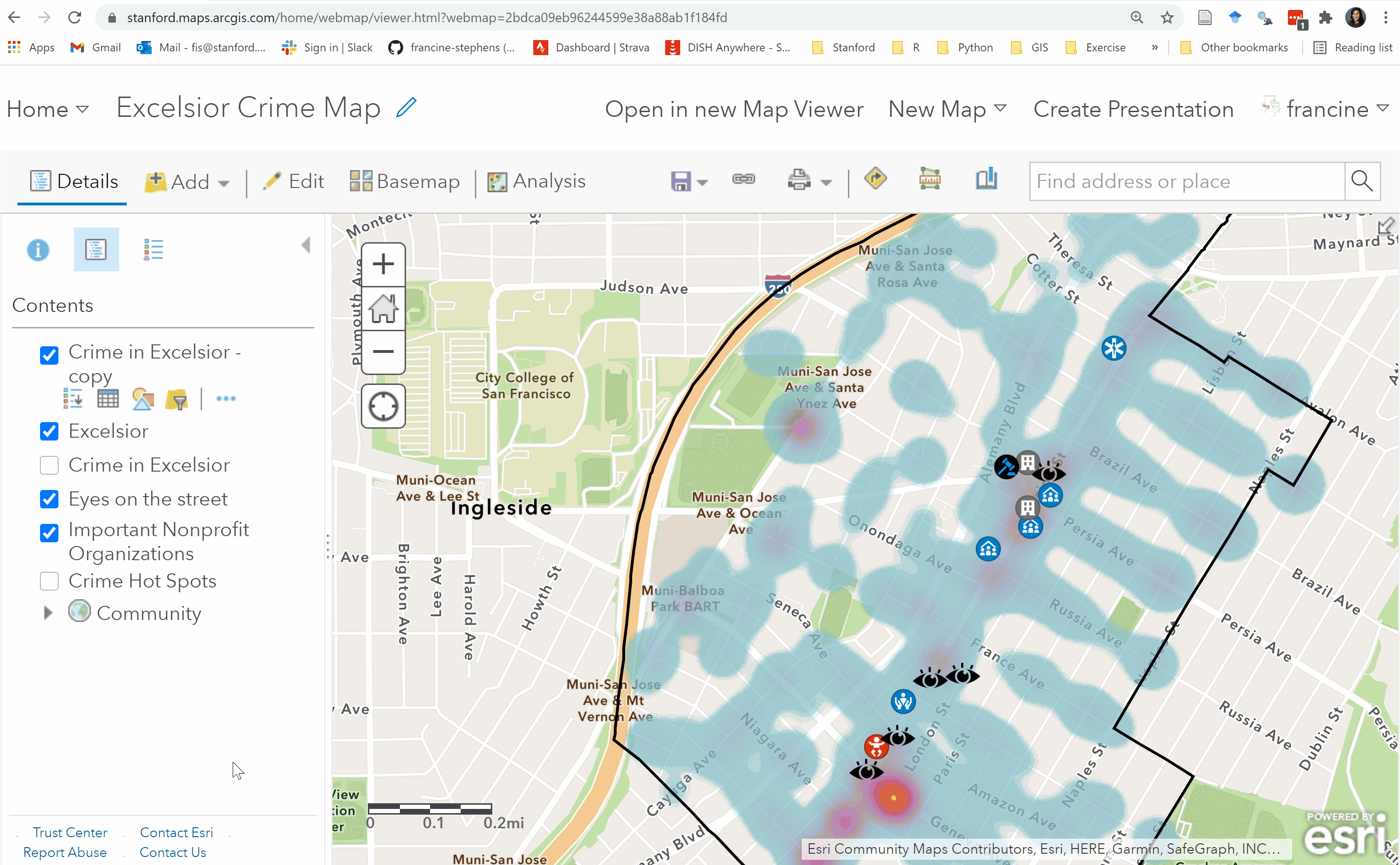Show the map Legend view icon
This screenshot has height=865, width=1400.
click(153, 250)
